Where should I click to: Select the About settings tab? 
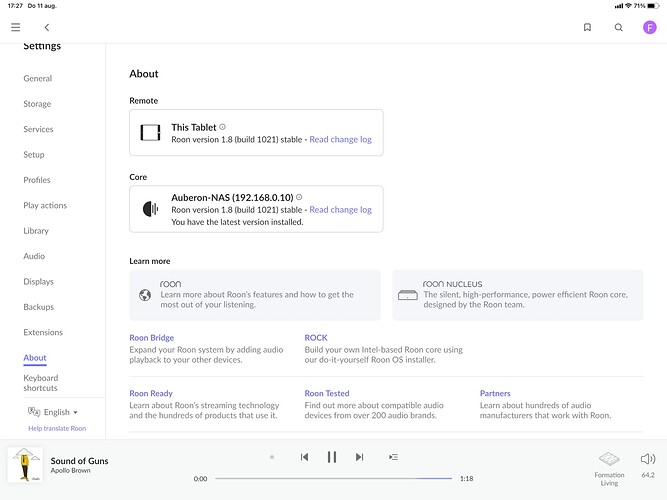tap(35, 358)
